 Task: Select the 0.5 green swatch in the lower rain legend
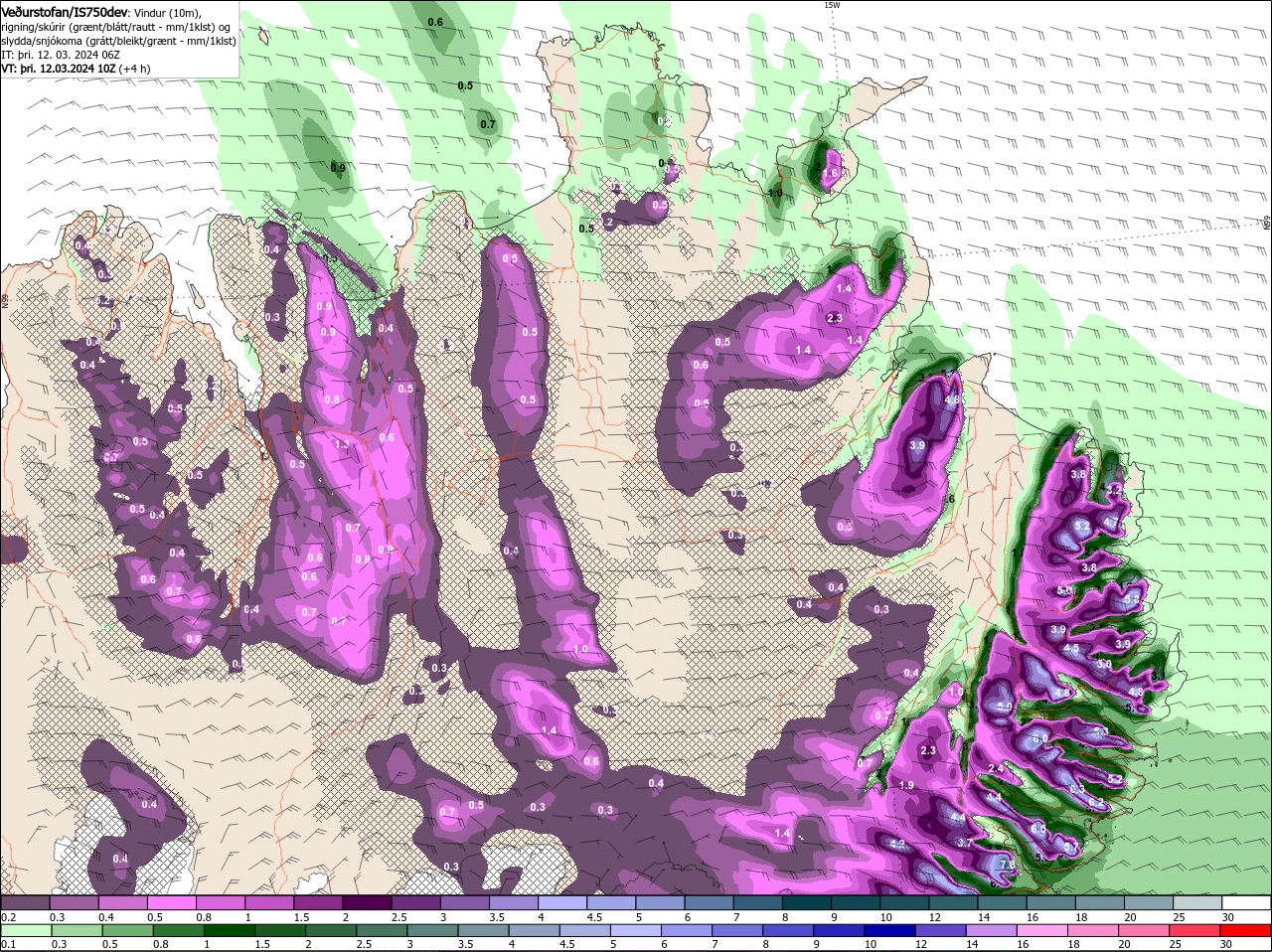[x=128, y=930]
